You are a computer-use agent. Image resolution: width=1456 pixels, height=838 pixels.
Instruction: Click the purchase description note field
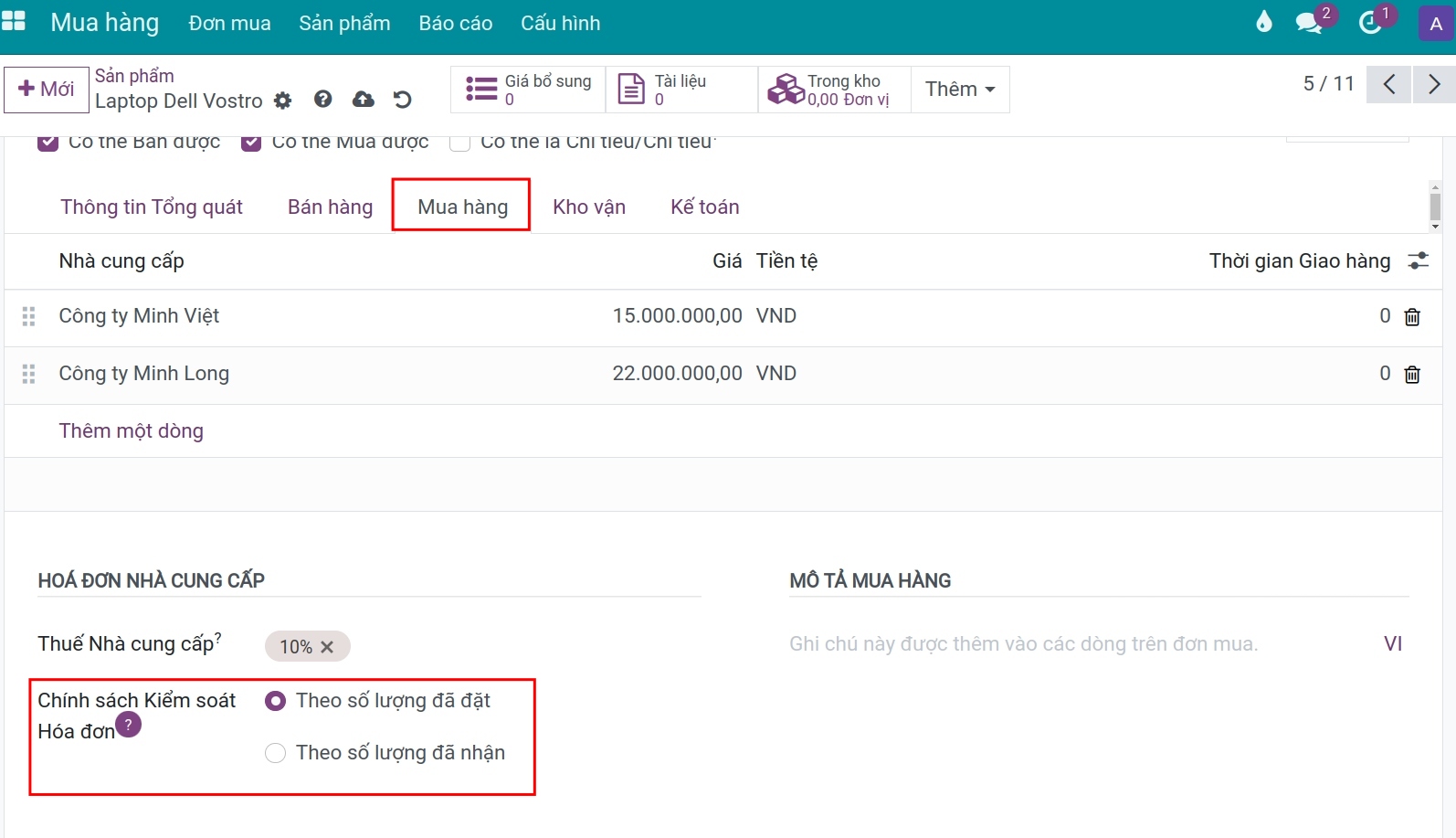pyautogui.click(x=1081, y=644)
